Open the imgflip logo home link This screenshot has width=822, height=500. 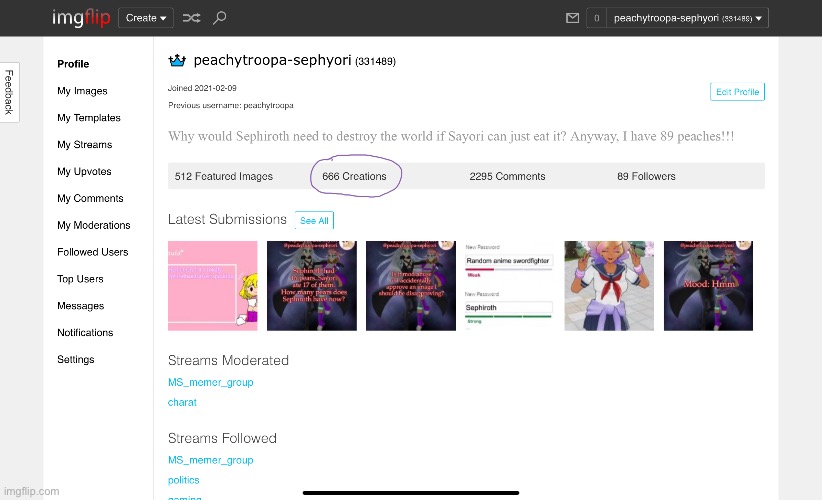(81, 18)
